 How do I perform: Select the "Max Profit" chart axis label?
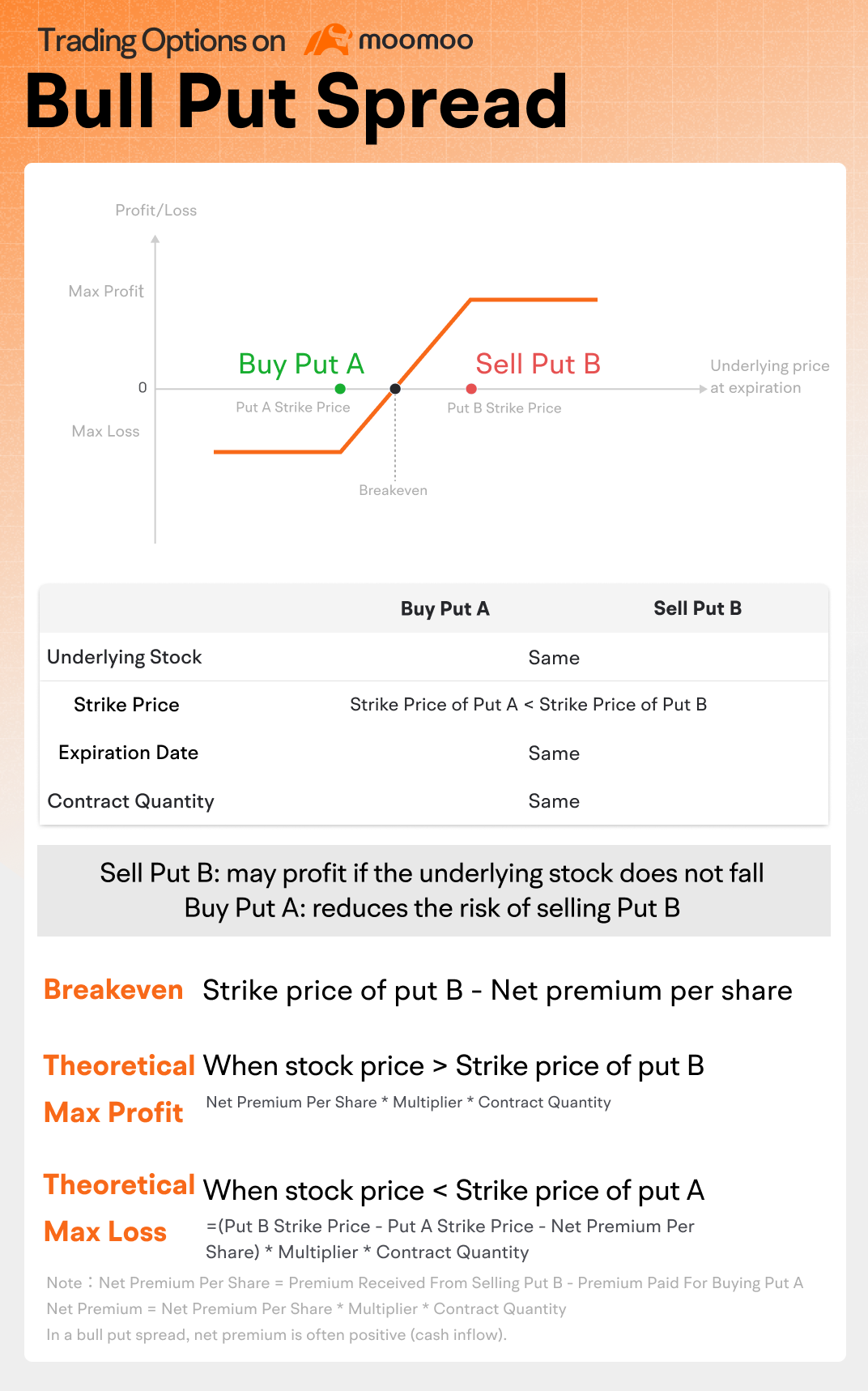(x=106, y=292)
